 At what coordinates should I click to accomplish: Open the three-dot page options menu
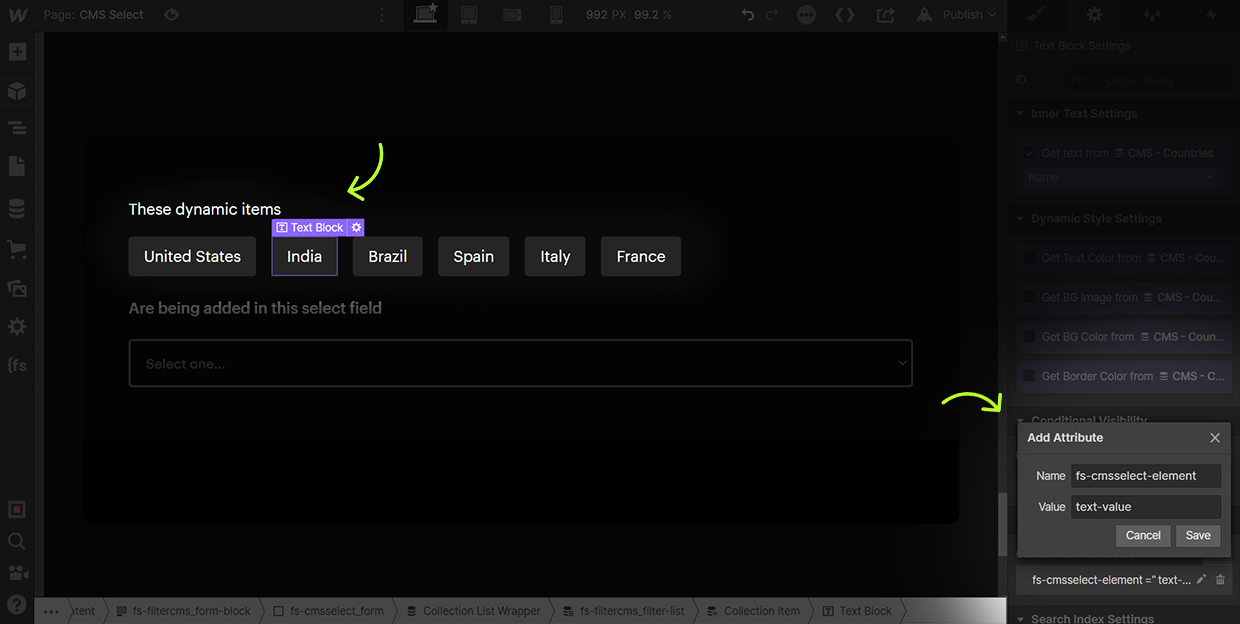click(382, 15)
